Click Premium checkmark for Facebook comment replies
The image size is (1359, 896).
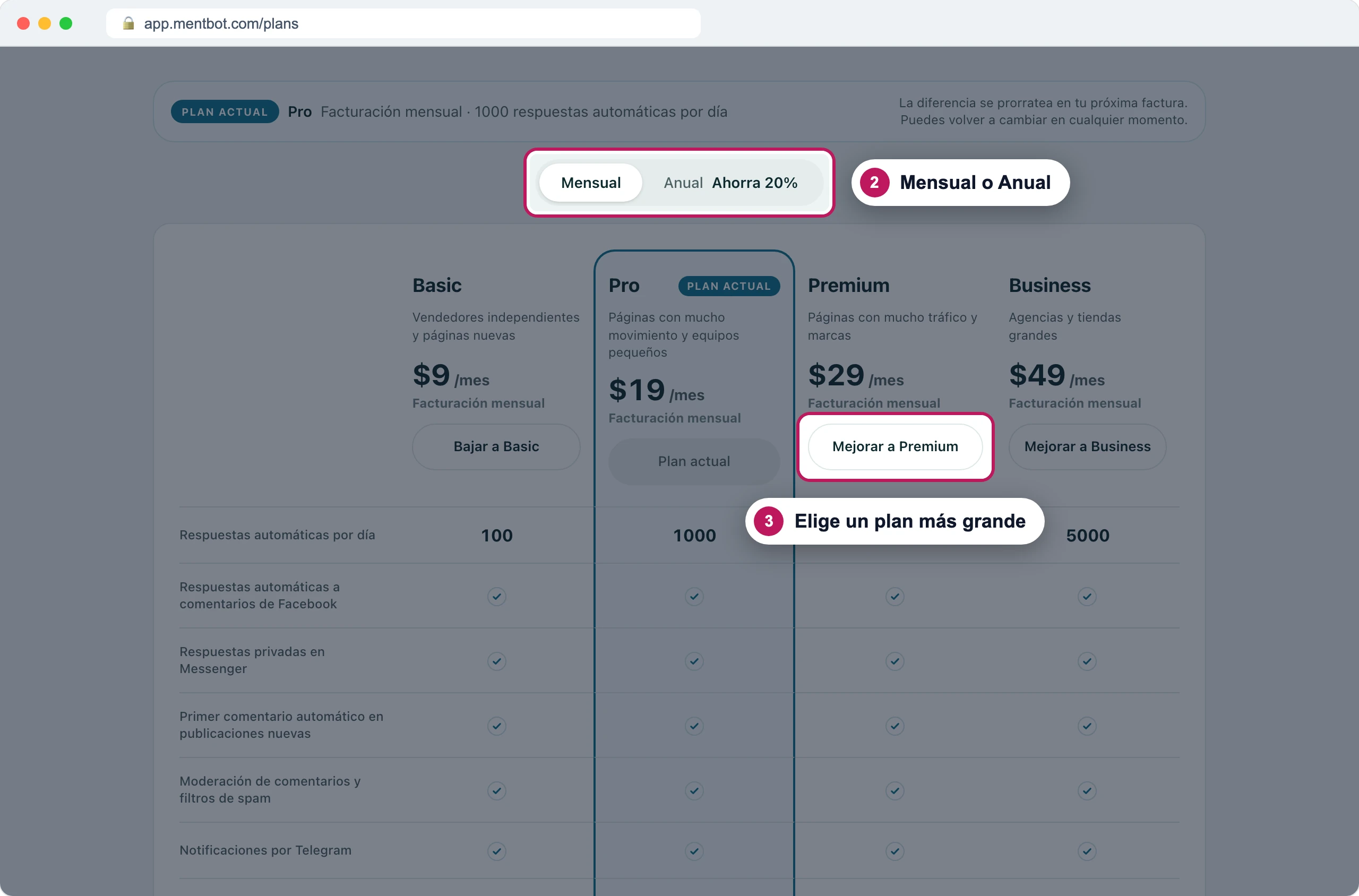tap(895, 597)
